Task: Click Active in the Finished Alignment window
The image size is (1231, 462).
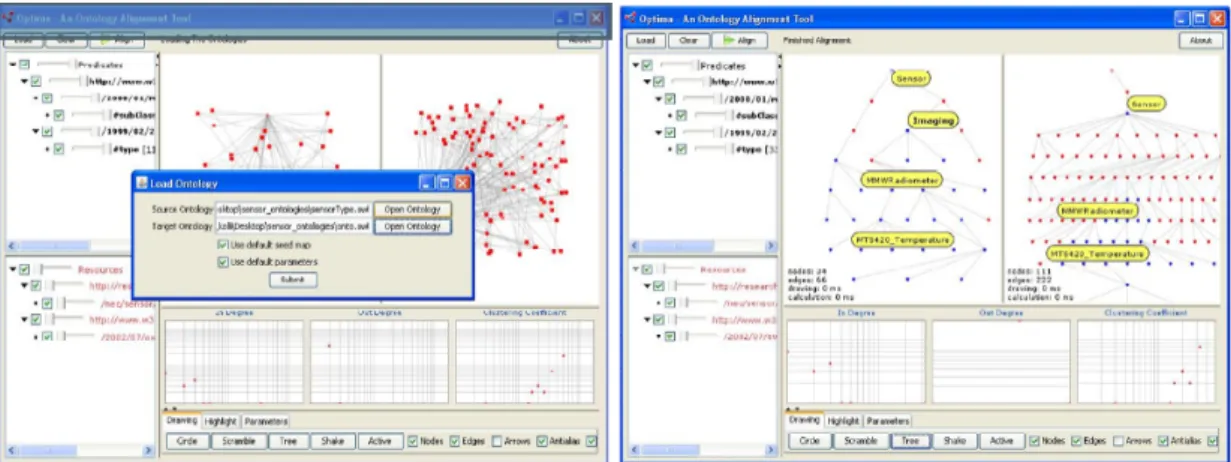Action: coord(1002,440)
